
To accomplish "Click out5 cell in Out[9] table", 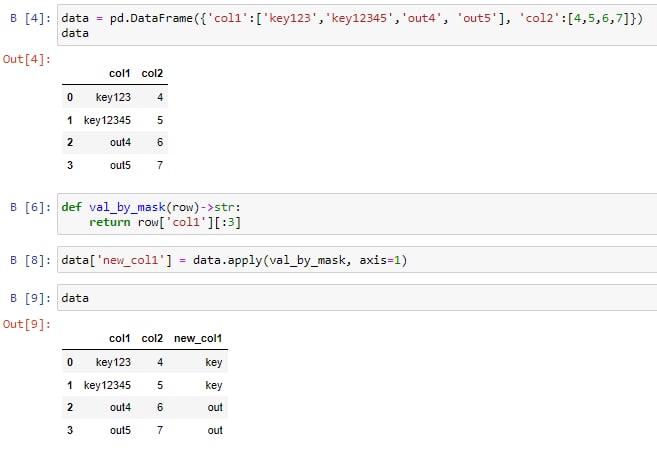I will pyautogui.click(x=120, y=431).
